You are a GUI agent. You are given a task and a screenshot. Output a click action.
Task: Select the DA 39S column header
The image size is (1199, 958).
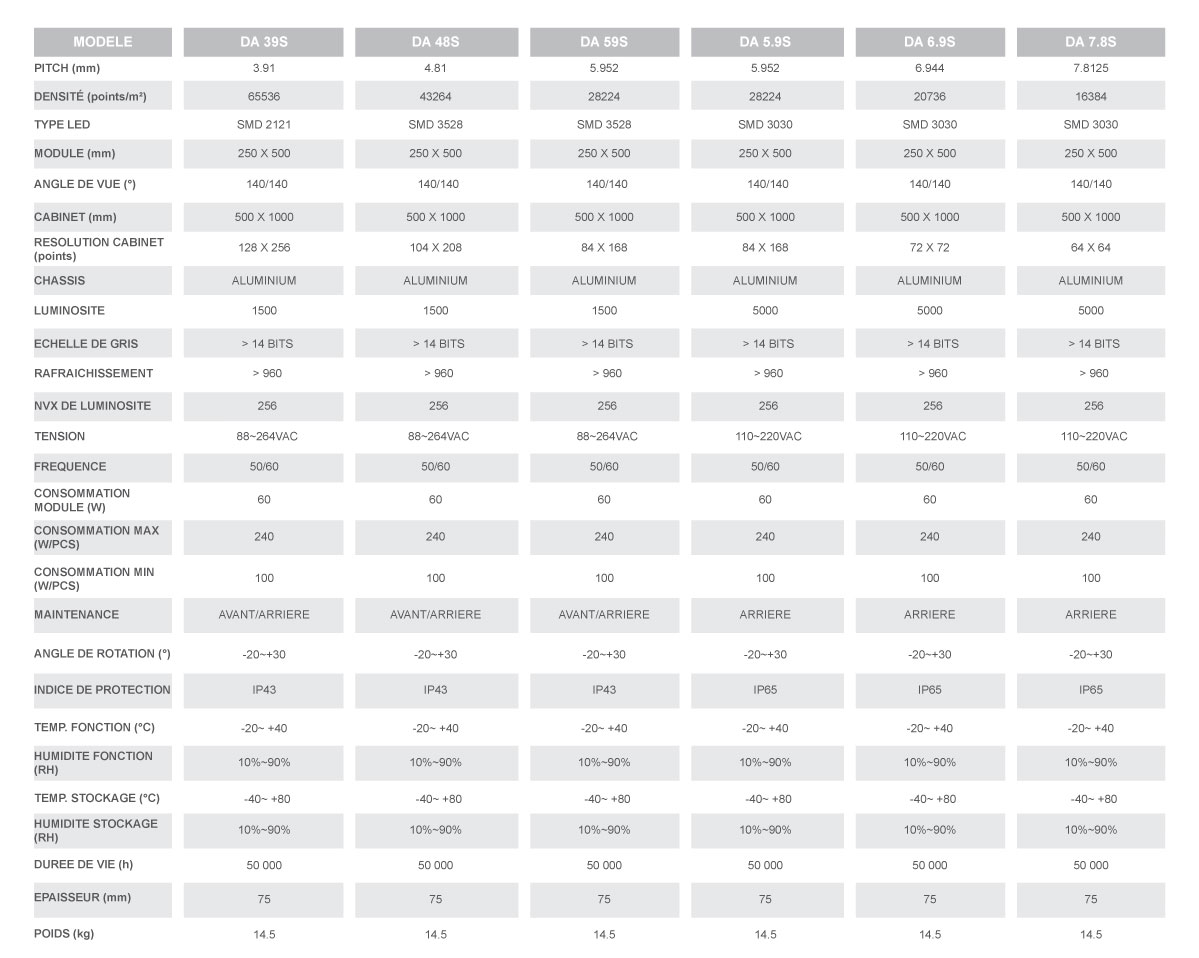(264, 42)
